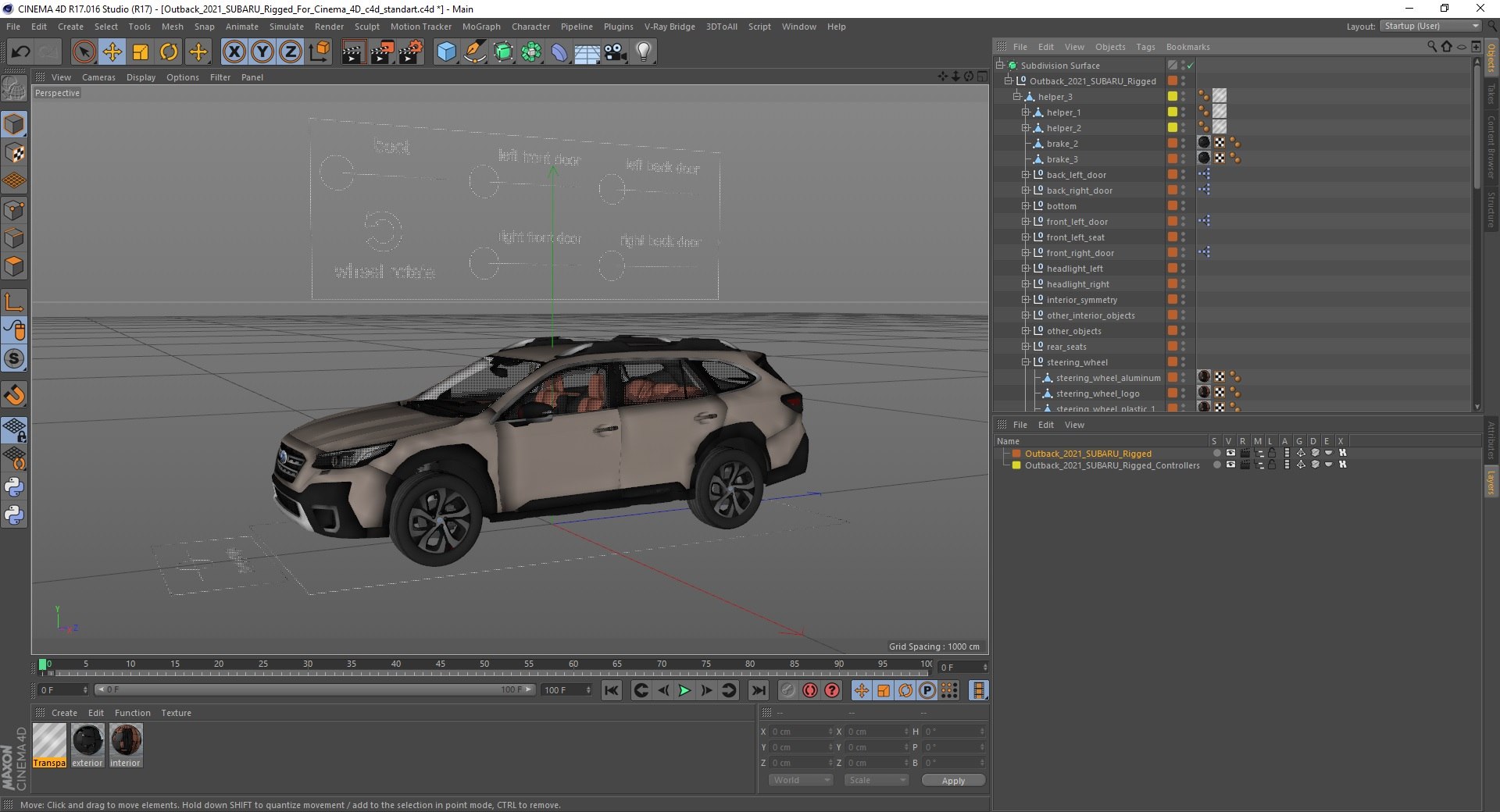
Task: Open viewport Cameras menu
Action: [x=98, y=77]
